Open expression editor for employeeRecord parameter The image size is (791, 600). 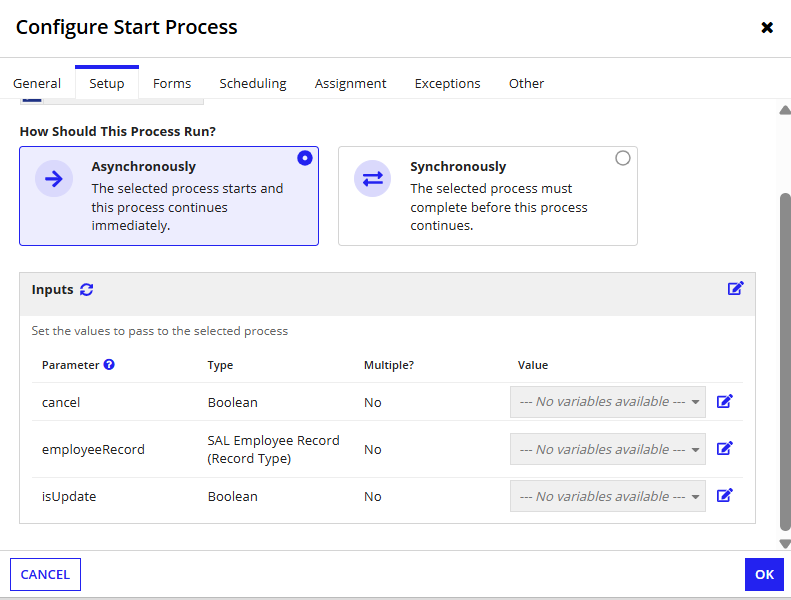[725, 448]
